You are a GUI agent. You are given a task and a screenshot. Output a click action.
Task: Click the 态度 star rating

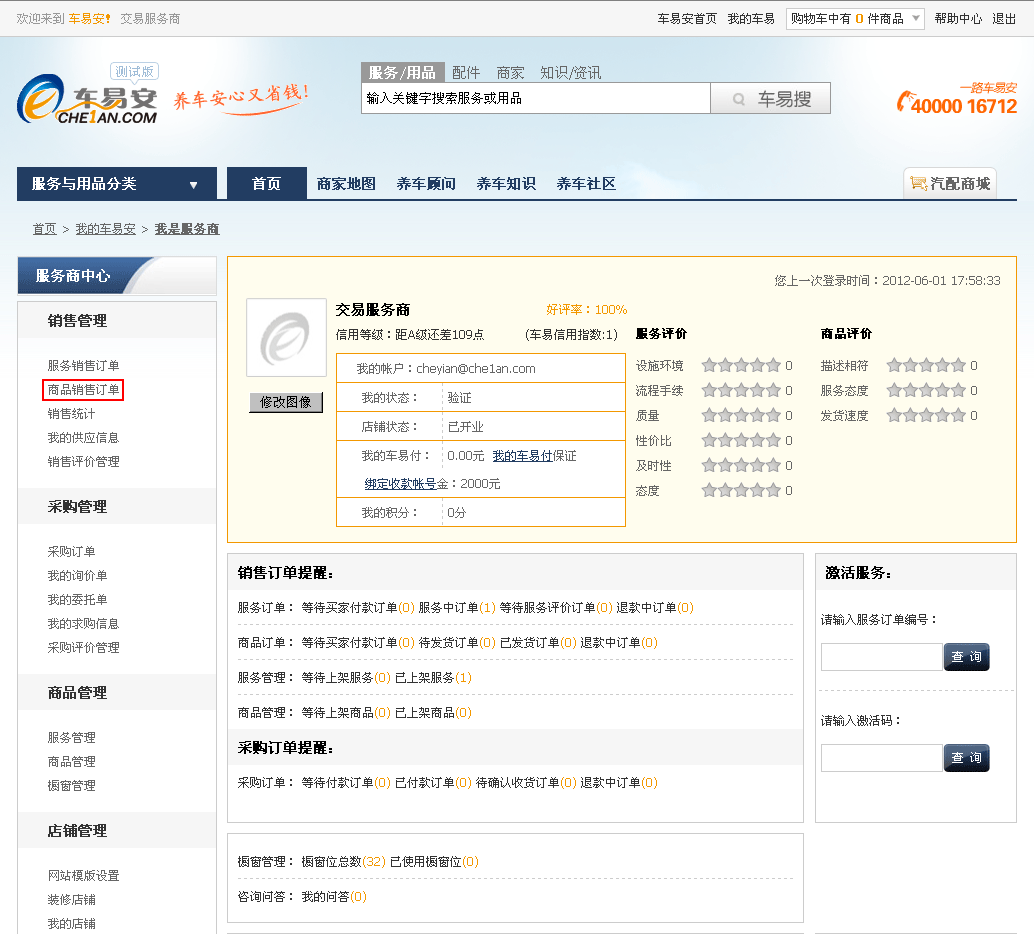pos(741,491)
